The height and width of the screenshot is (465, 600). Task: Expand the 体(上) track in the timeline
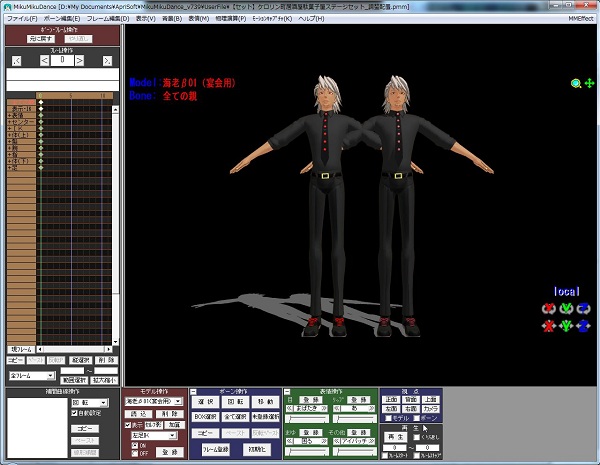pyautogui.click(x=10, y=135)
